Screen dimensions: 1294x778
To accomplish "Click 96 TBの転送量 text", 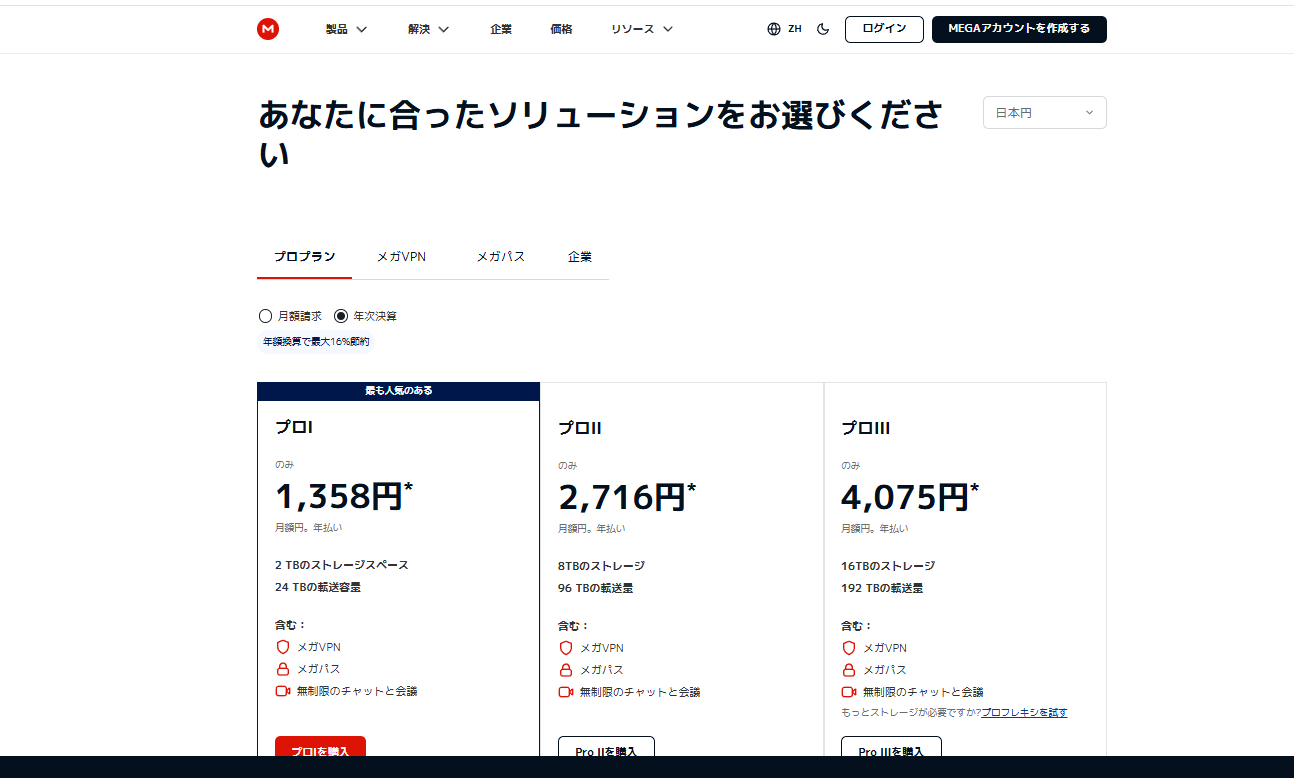I will [x=596, y=588].
